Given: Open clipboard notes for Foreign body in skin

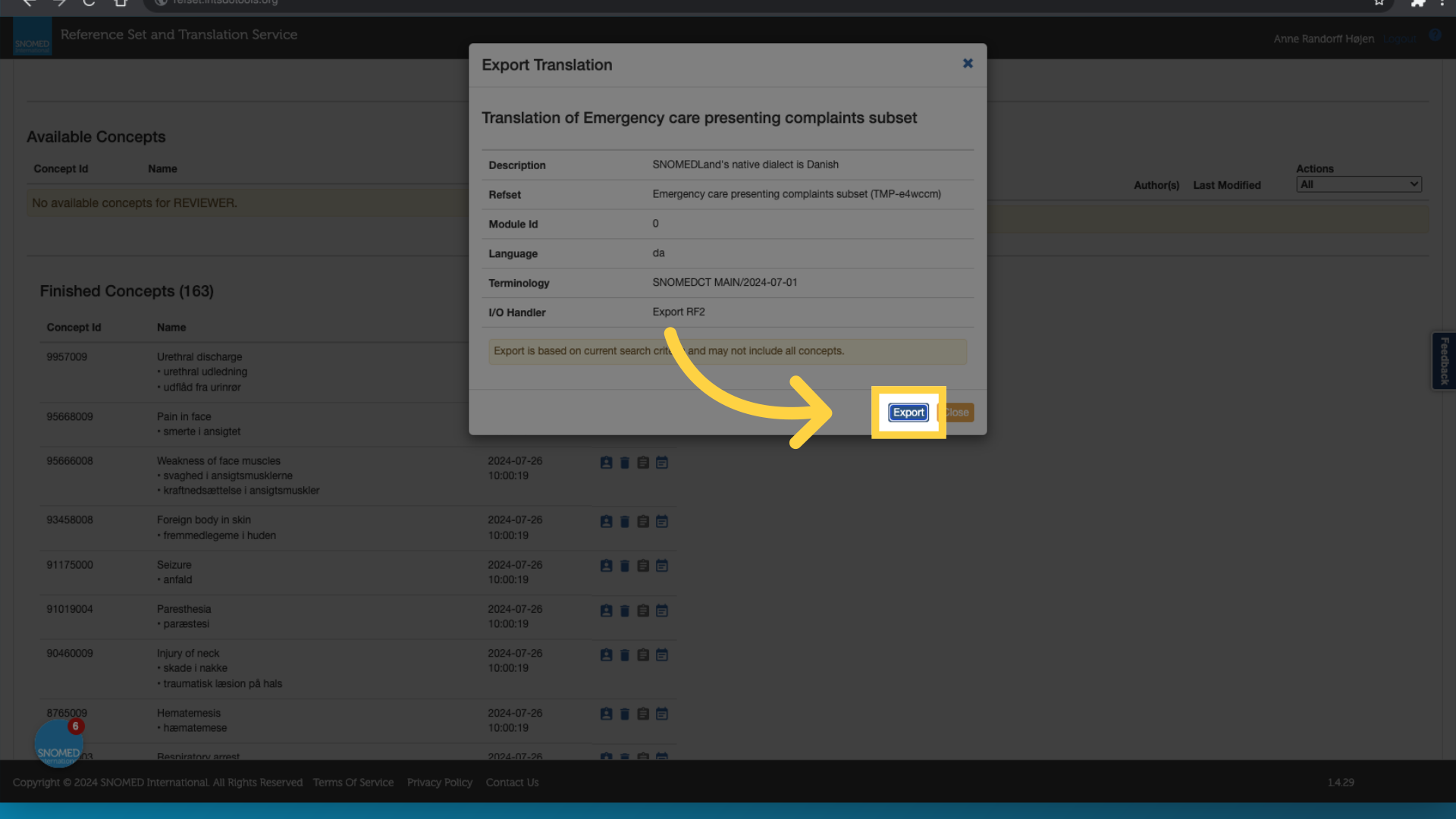Looking at the screenshot, I should 643,522.
